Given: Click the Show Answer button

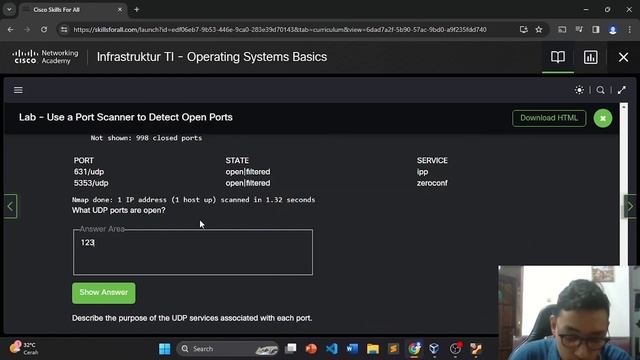Looking at the screenshot, I should 104,293.
